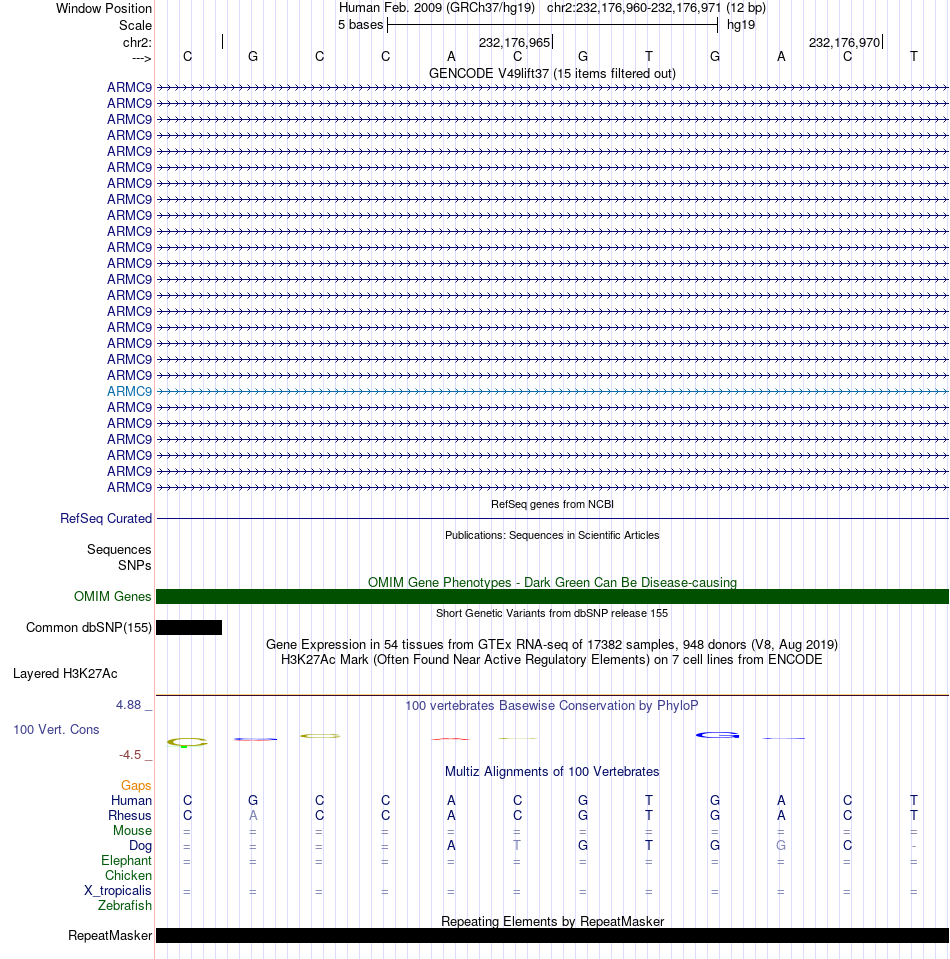The height and width of the screenshot is (959, 950).
Task: Click the dark green OMIM gene bar
Action: click(552, 596)
